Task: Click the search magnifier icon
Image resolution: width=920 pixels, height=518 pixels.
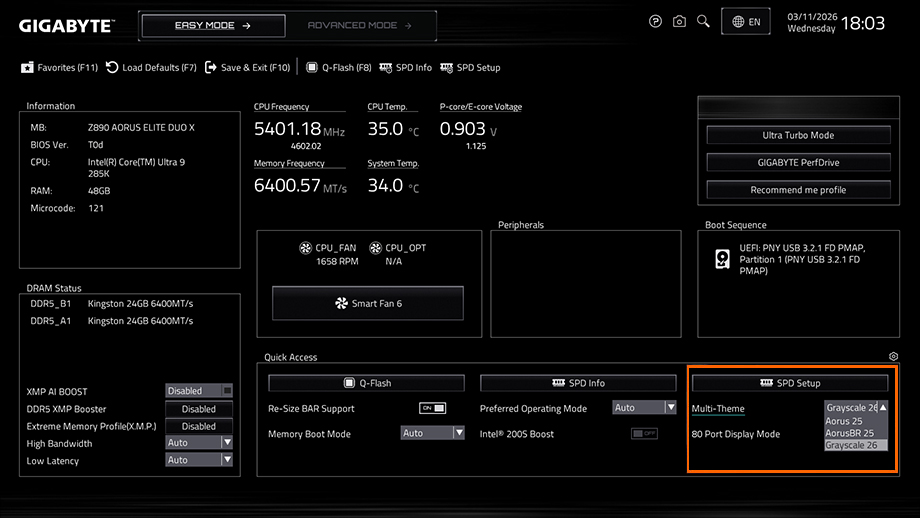Action: click(703, 21)
